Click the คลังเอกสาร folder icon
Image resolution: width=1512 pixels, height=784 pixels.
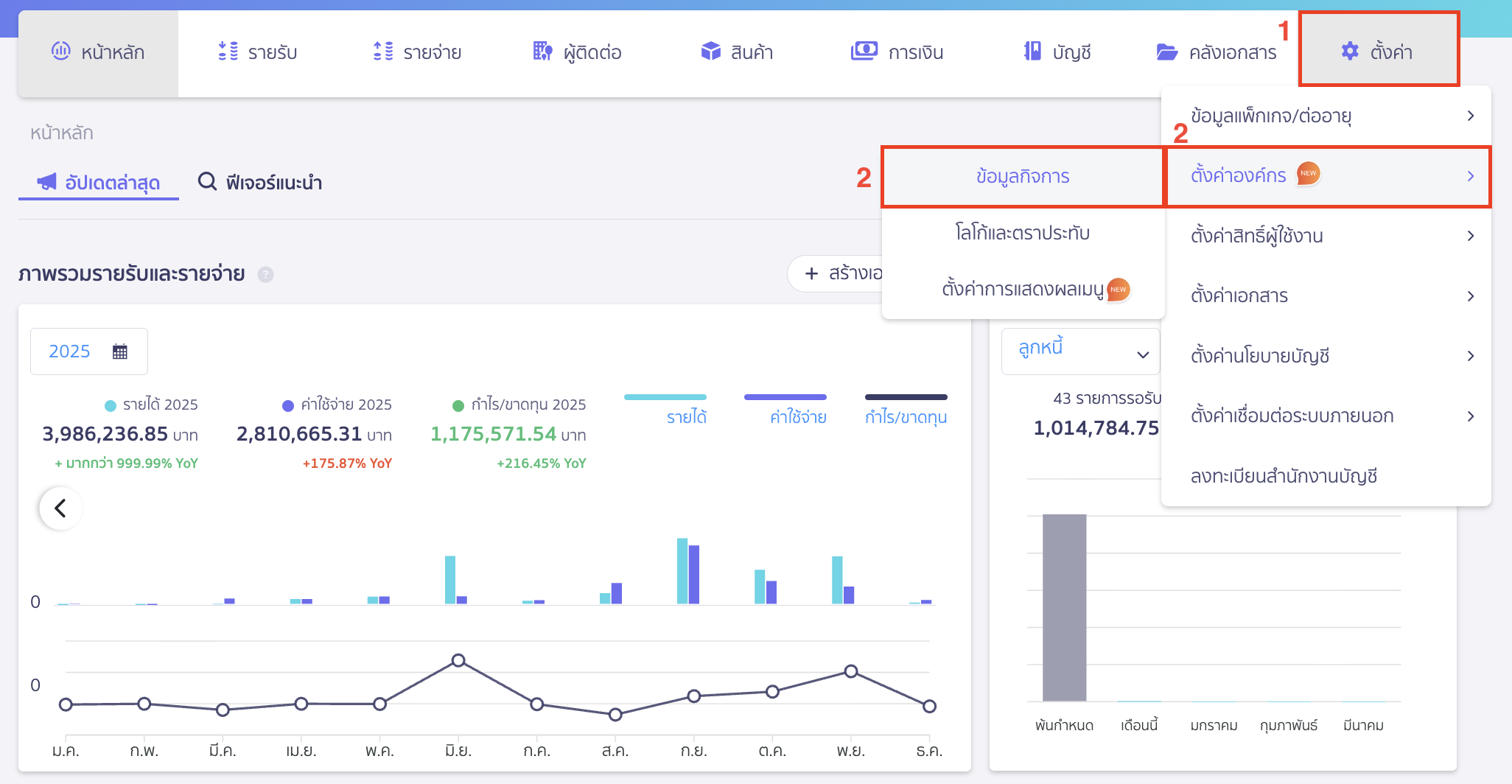[1166, 52]
